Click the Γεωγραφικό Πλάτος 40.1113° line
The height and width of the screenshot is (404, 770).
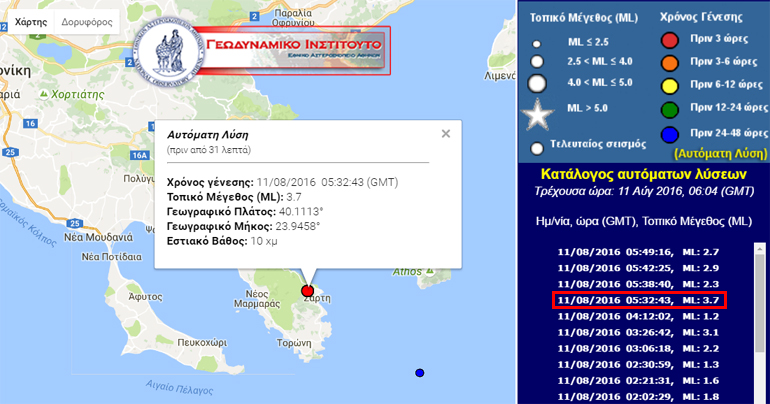pyautogui.click(x=245, y=212)
